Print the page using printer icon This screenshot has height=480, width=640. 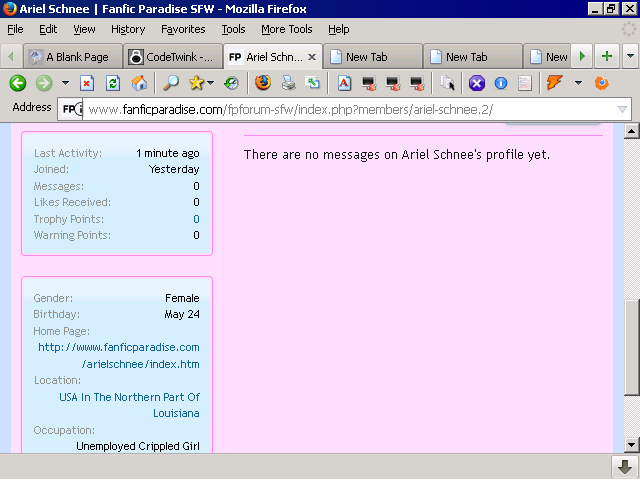tap(289, 83)
